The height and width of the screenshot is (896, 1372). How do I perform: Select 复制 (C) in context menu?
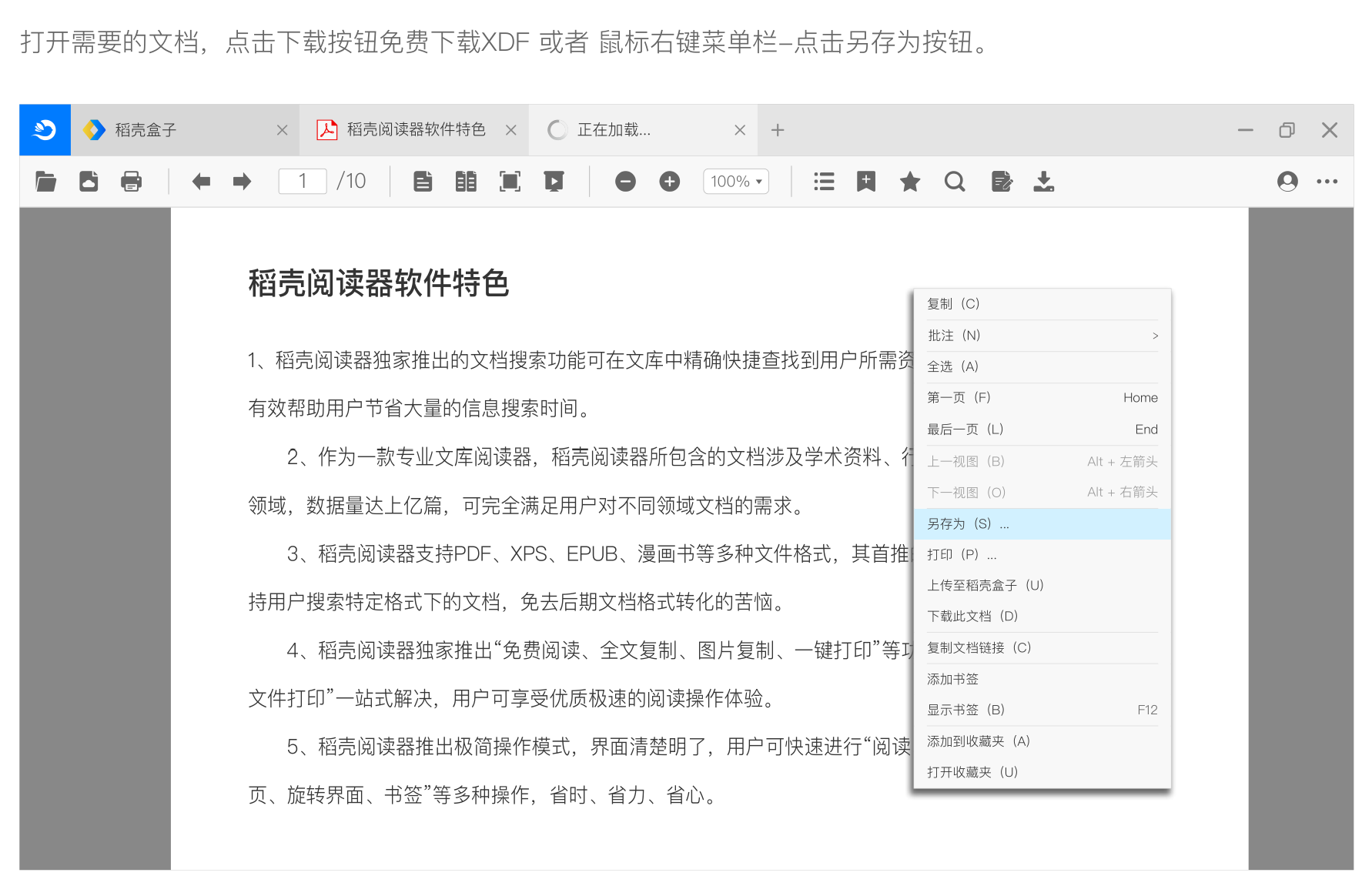[x=1042, y=304]
